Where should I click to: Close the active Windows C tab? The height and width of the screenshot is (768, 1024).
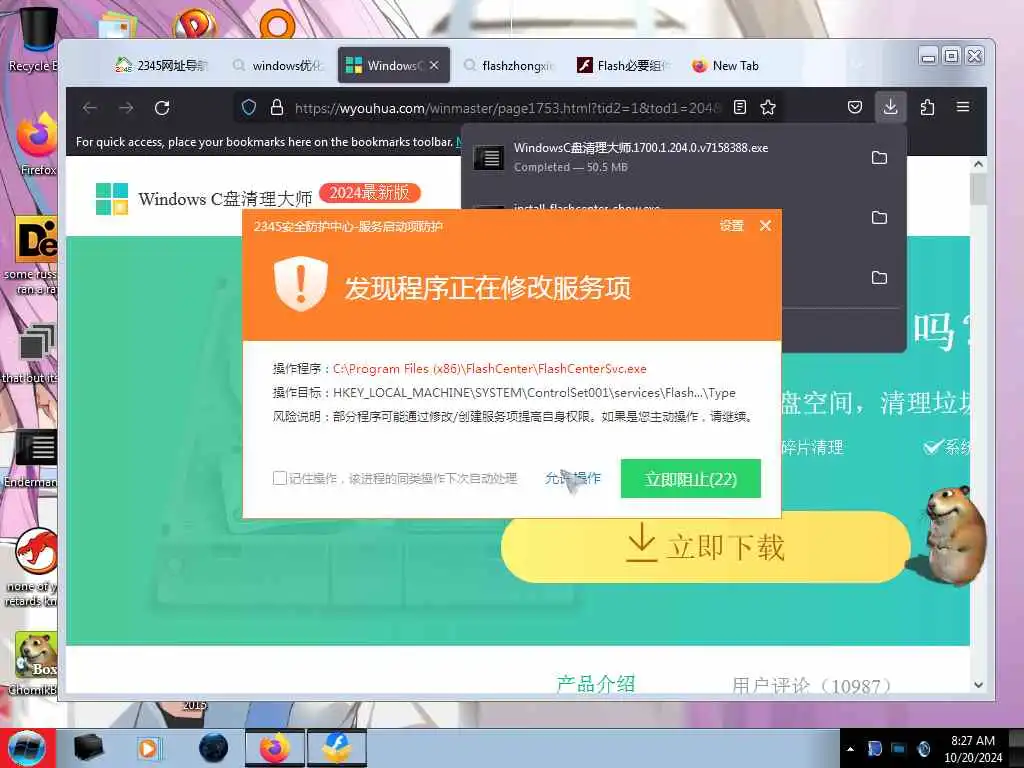pyautogui.click(x=434, y=65)
